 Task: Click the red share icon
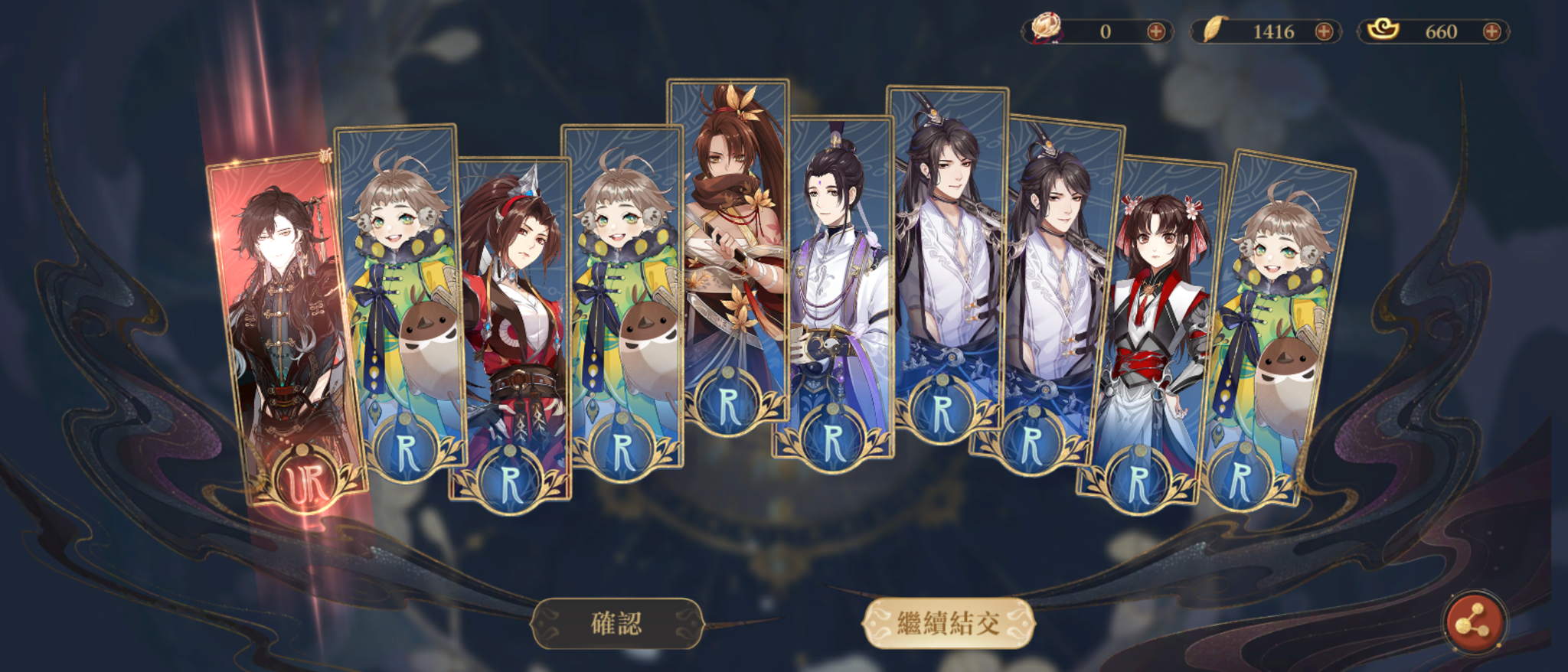tap(1475, 623)
